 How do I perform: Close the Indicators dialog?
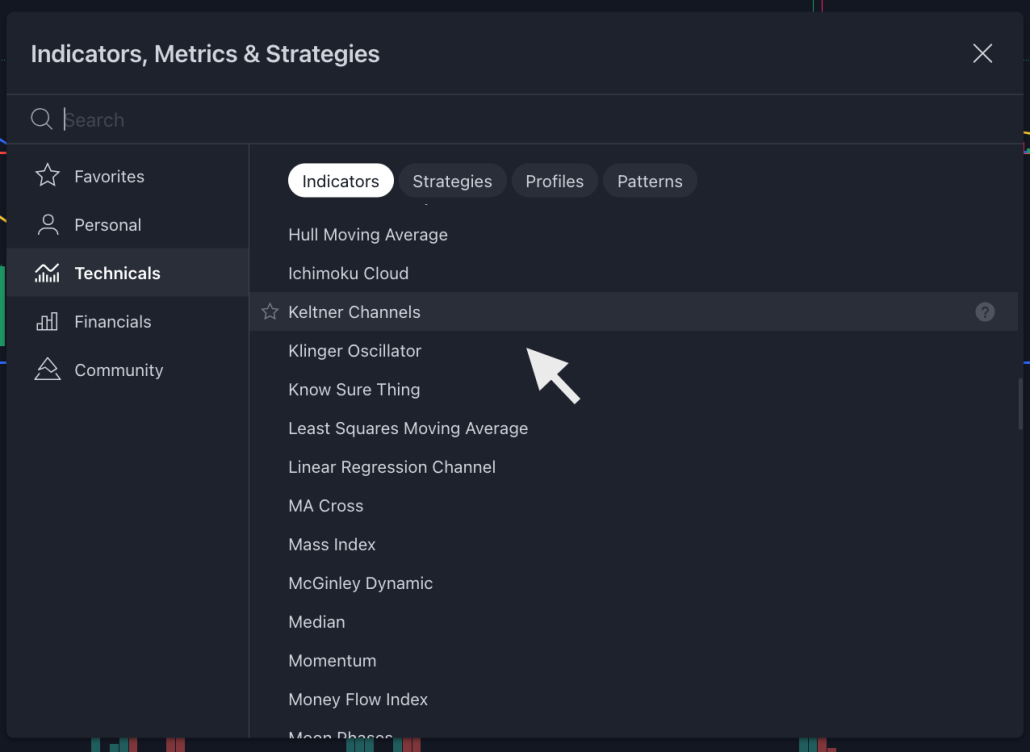(x=982, y=53)
